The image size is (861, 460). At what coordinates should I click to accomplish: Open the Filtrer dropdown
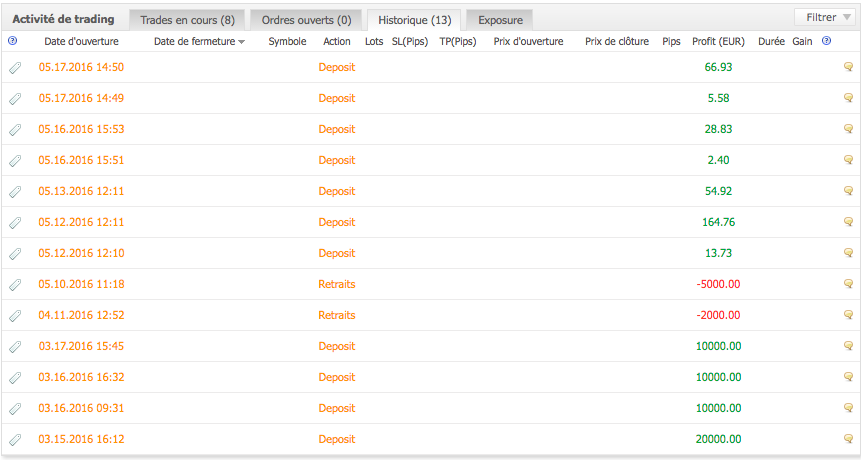824,17
